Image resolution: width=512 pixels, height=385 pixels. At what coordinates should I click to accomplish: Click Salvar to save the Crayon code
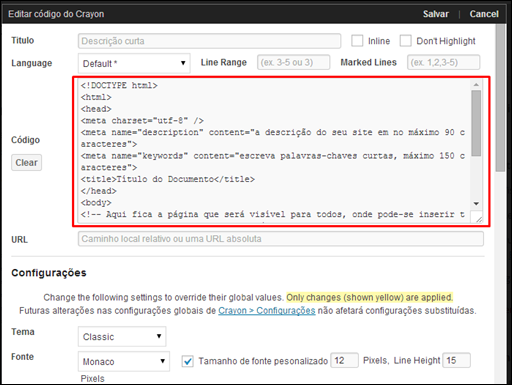click(x=435, y=14)
